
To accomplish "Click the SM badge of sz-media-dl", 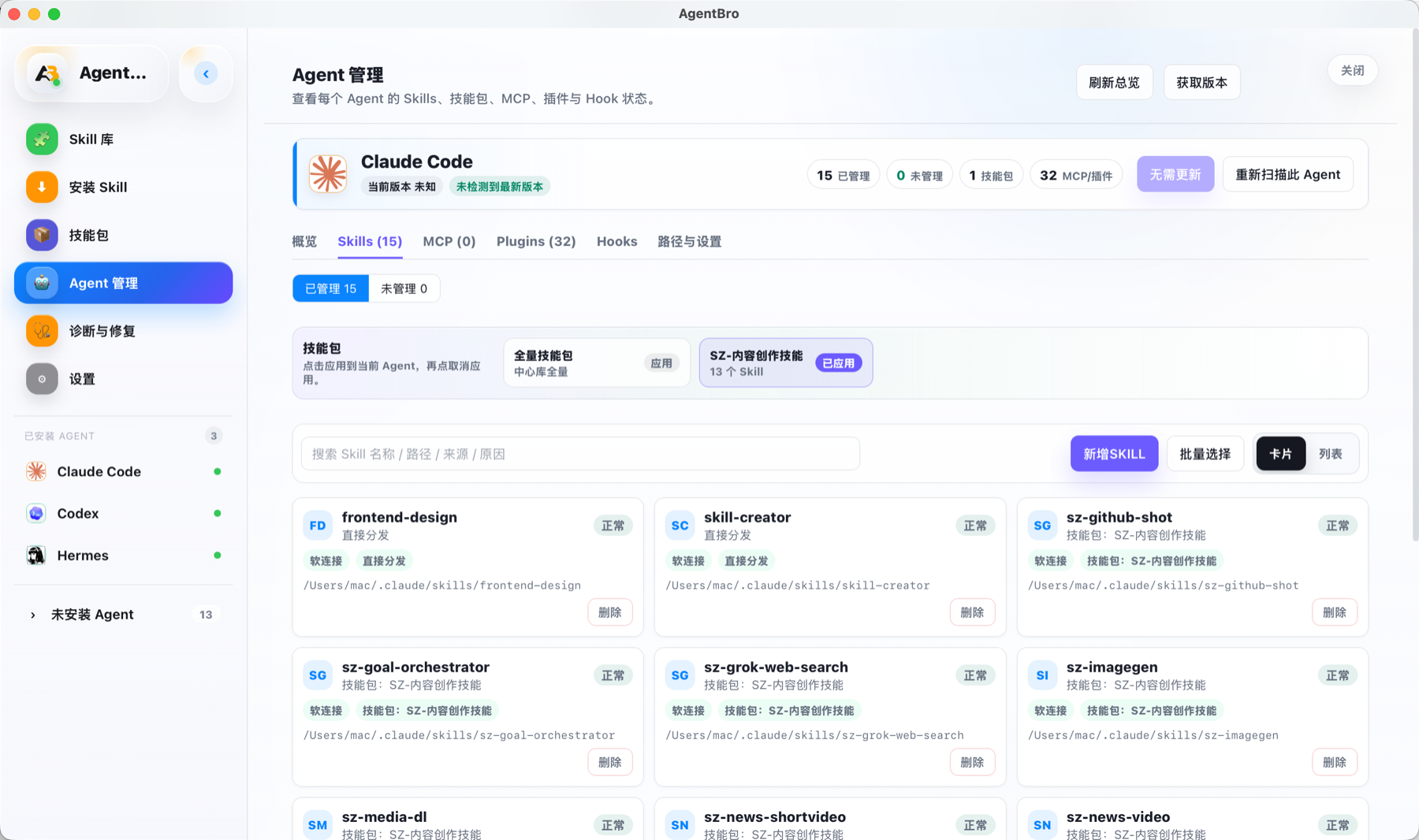I will point(318,825).
